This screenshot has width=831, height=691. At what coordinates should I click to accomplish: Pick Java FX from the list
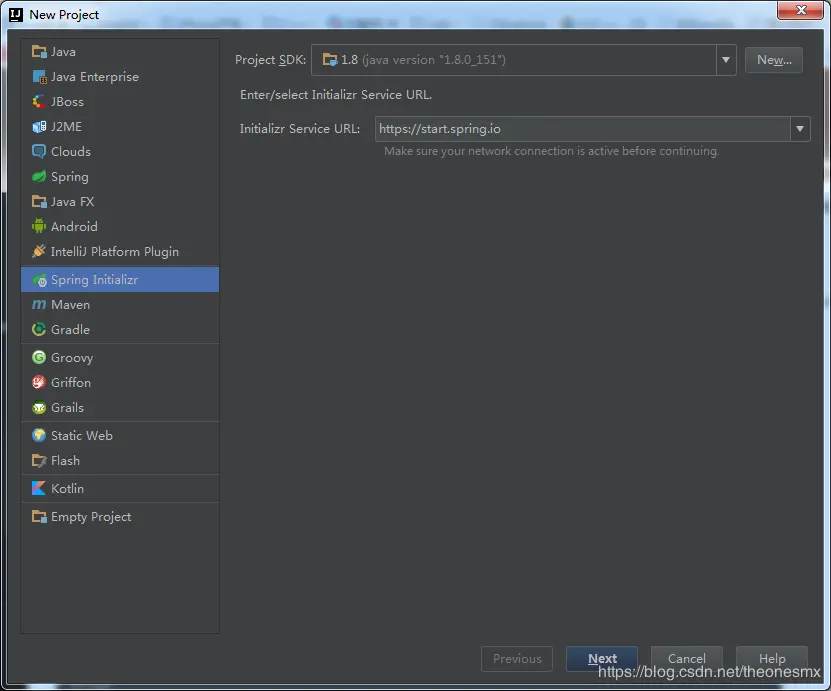120,202
